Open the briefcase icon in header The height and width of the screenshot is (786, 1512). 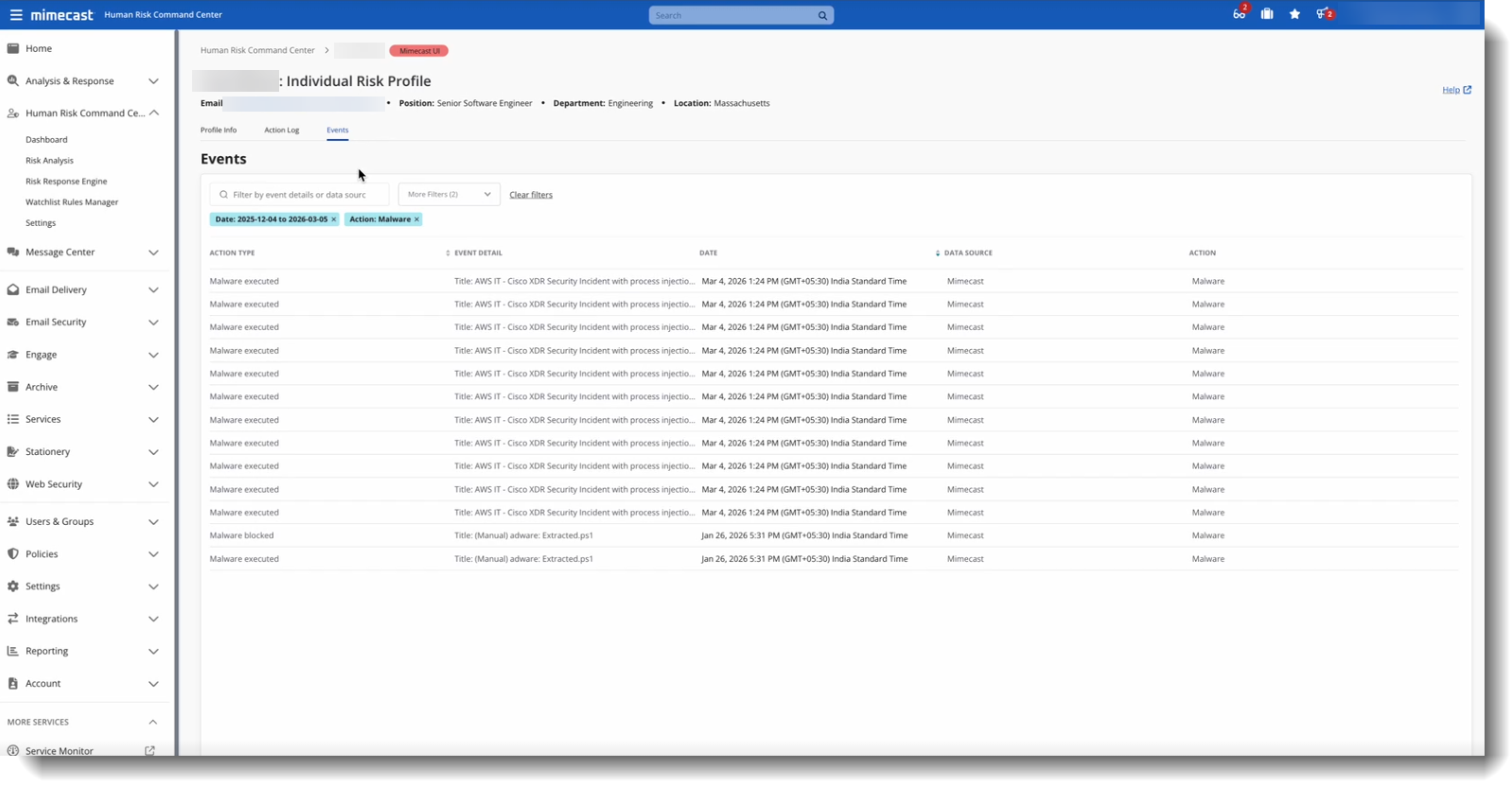[1266, 14]
